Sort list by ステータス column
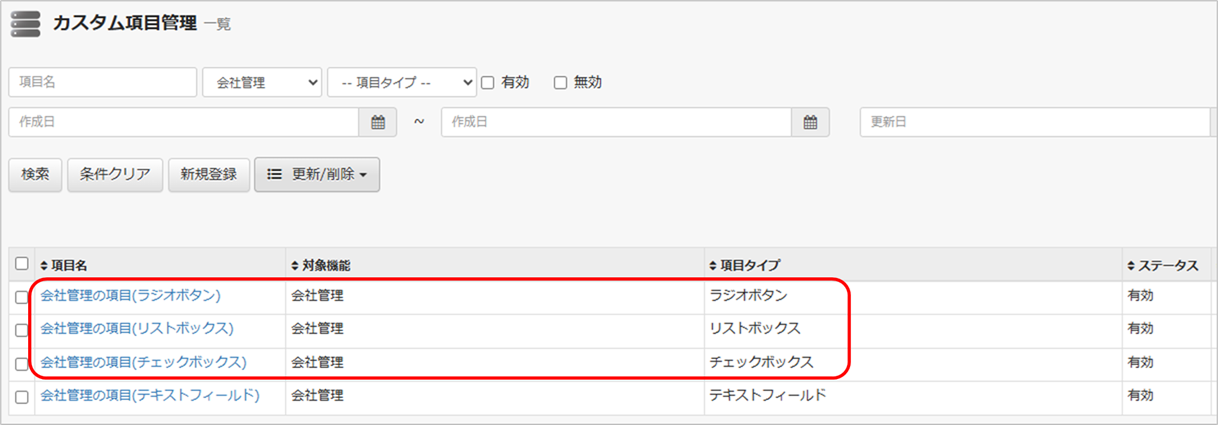This screenshot has height=425, width=1218. [1162, 265]
